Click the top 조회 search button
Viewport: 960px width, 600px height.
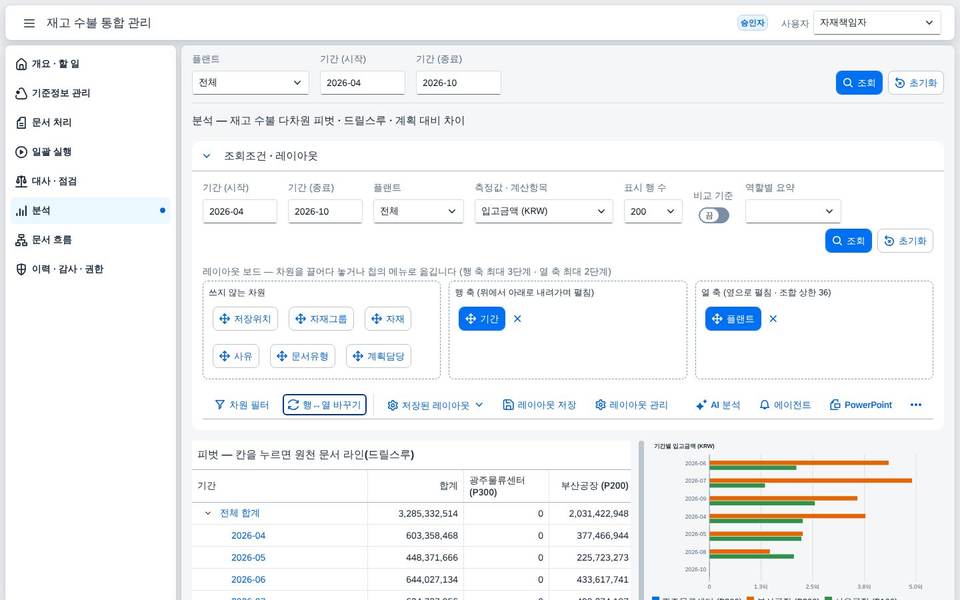pyautogui.click(x=859, y=83)
